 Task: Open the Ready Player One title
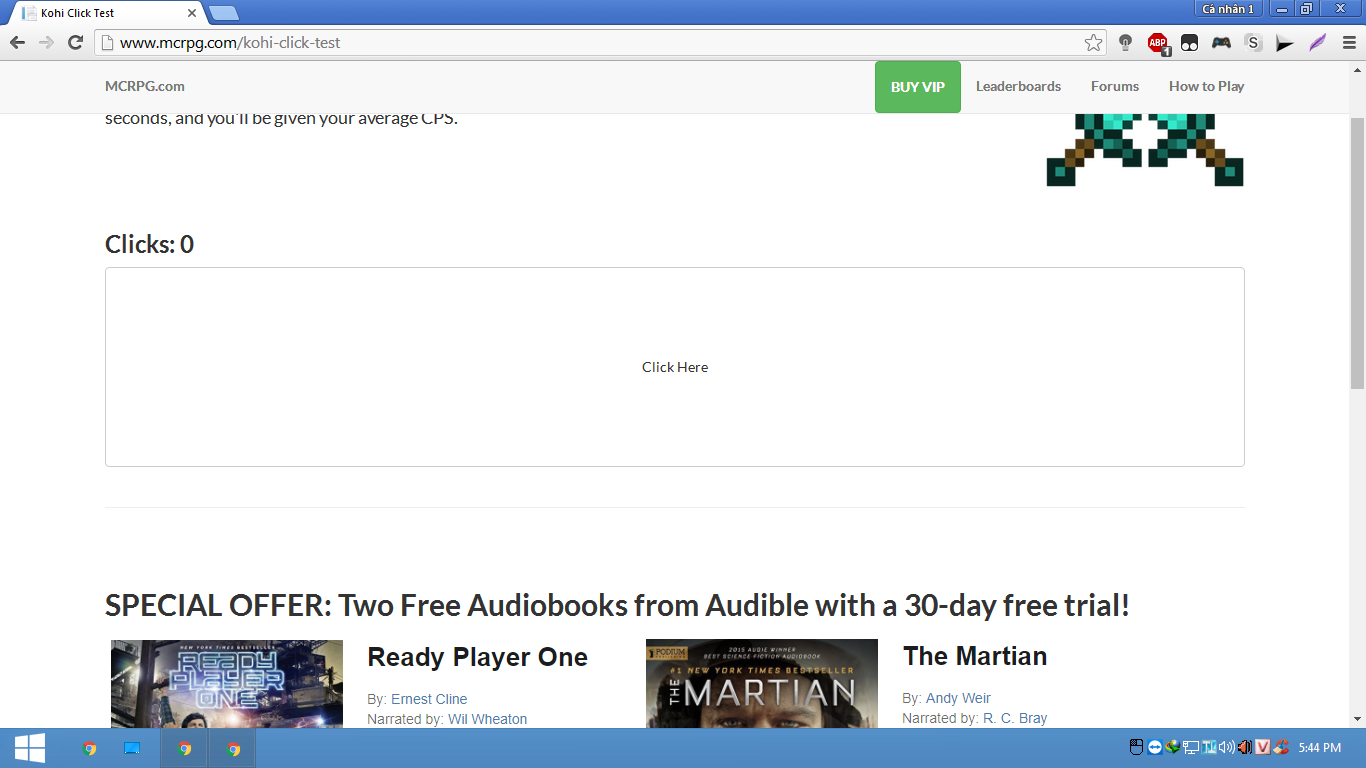pos(477,657)
